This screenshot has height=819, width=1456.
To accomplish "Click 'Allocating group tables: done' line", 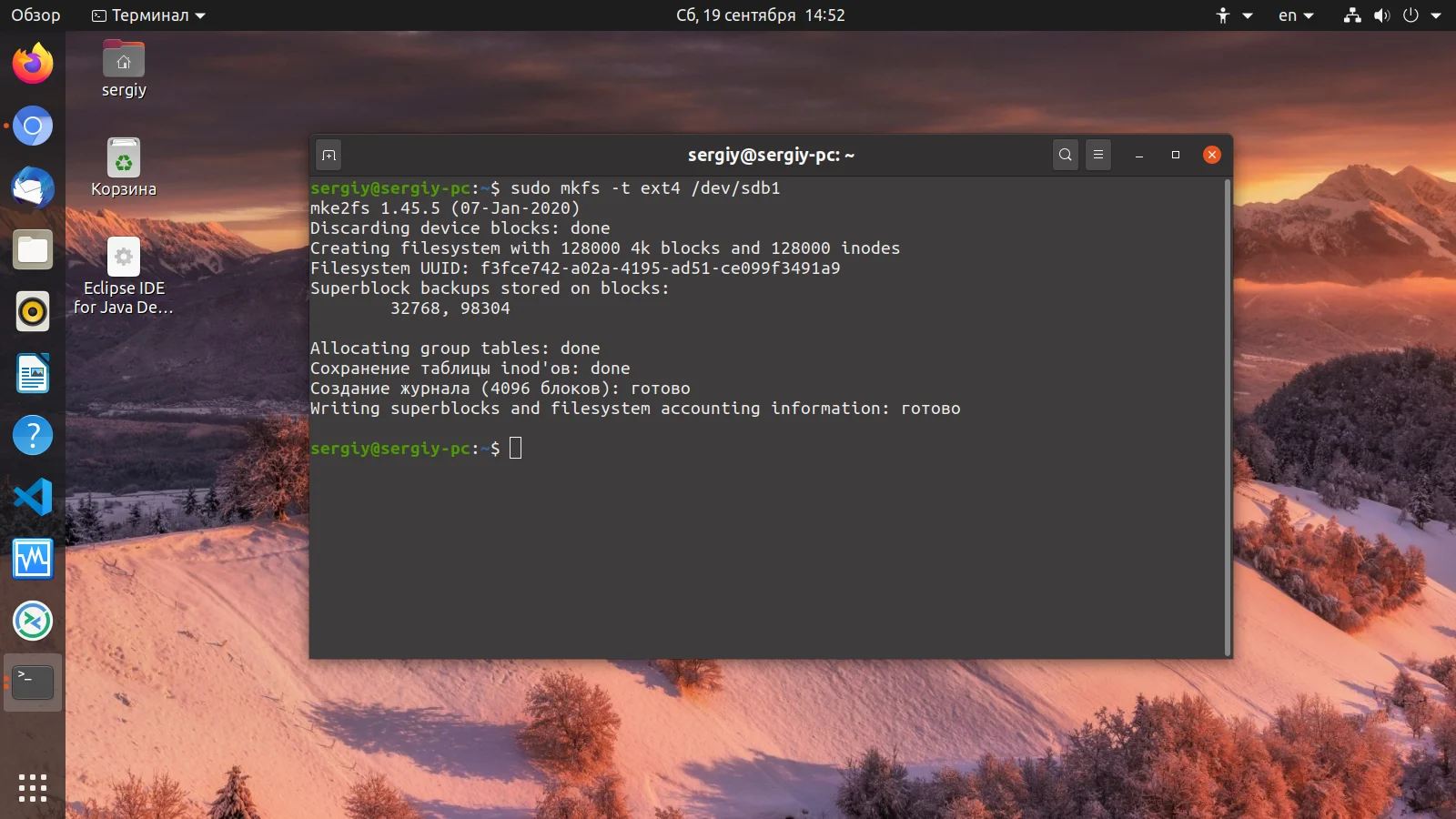I will pos(455,349).
